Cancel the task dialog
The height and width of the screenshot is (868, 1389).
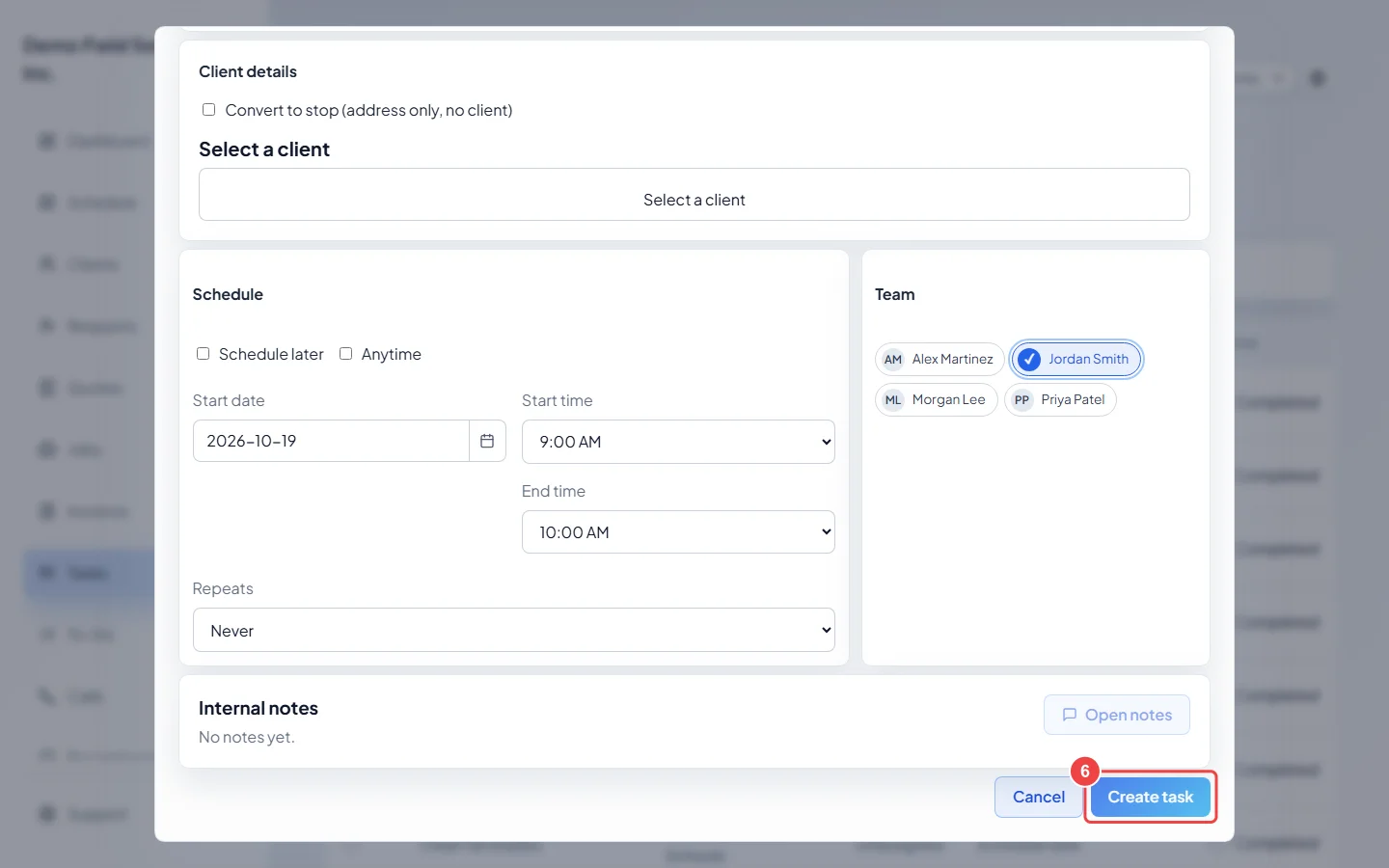tap(1039, 798)
